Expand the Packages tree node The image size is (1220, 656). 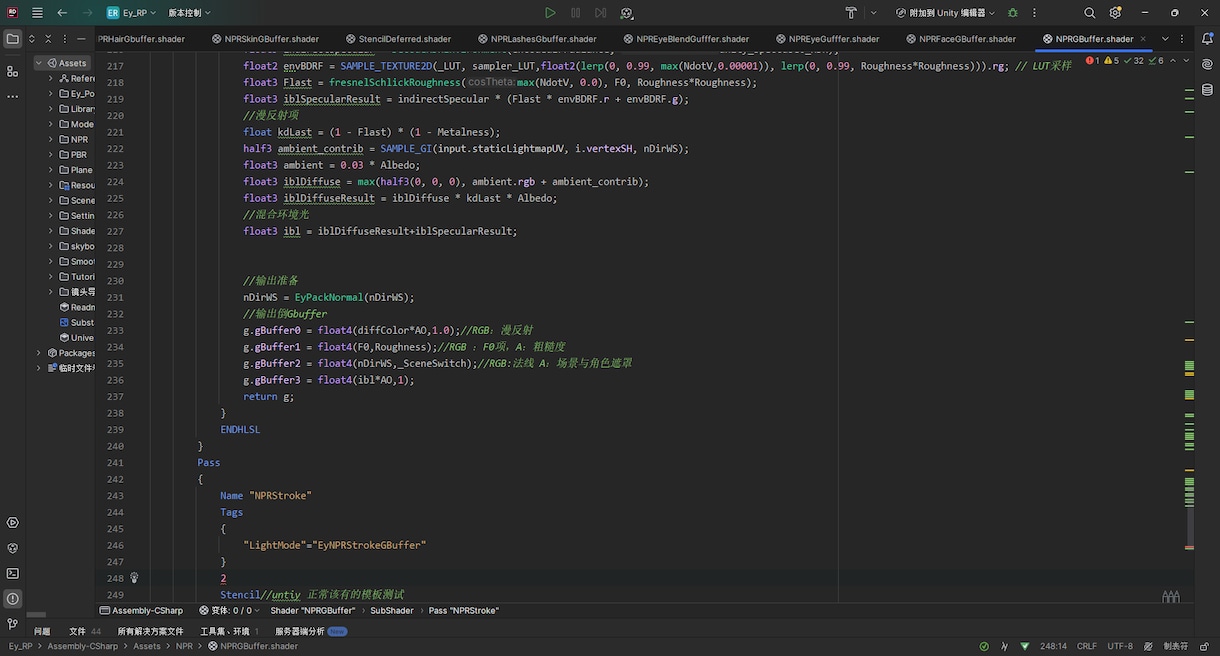point(39,353)
